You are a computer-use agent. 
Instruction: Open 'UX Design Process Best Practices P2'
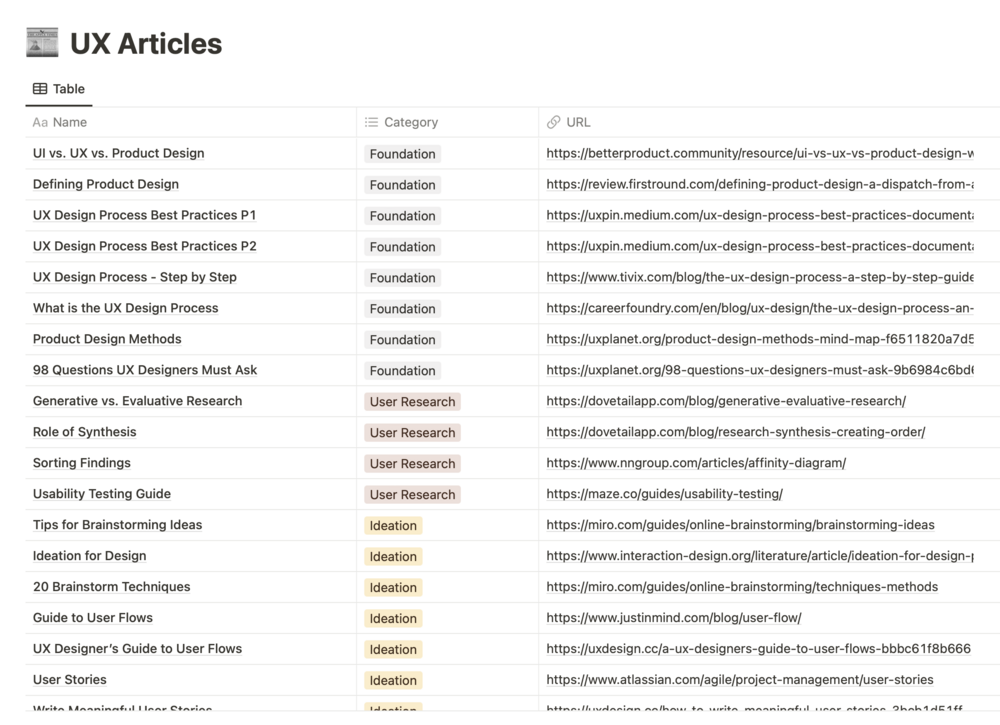pos(145,246)
